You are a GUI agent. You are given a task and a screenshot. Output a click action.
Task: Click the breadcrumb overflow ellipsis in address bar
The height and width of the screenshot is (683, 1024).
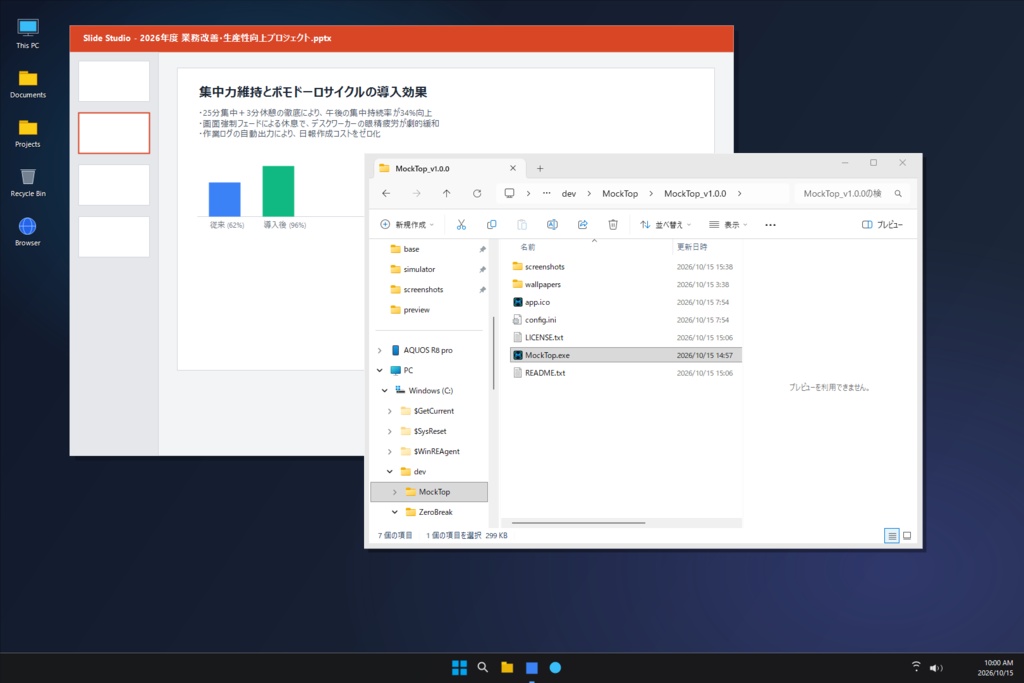tap(547, 193)
